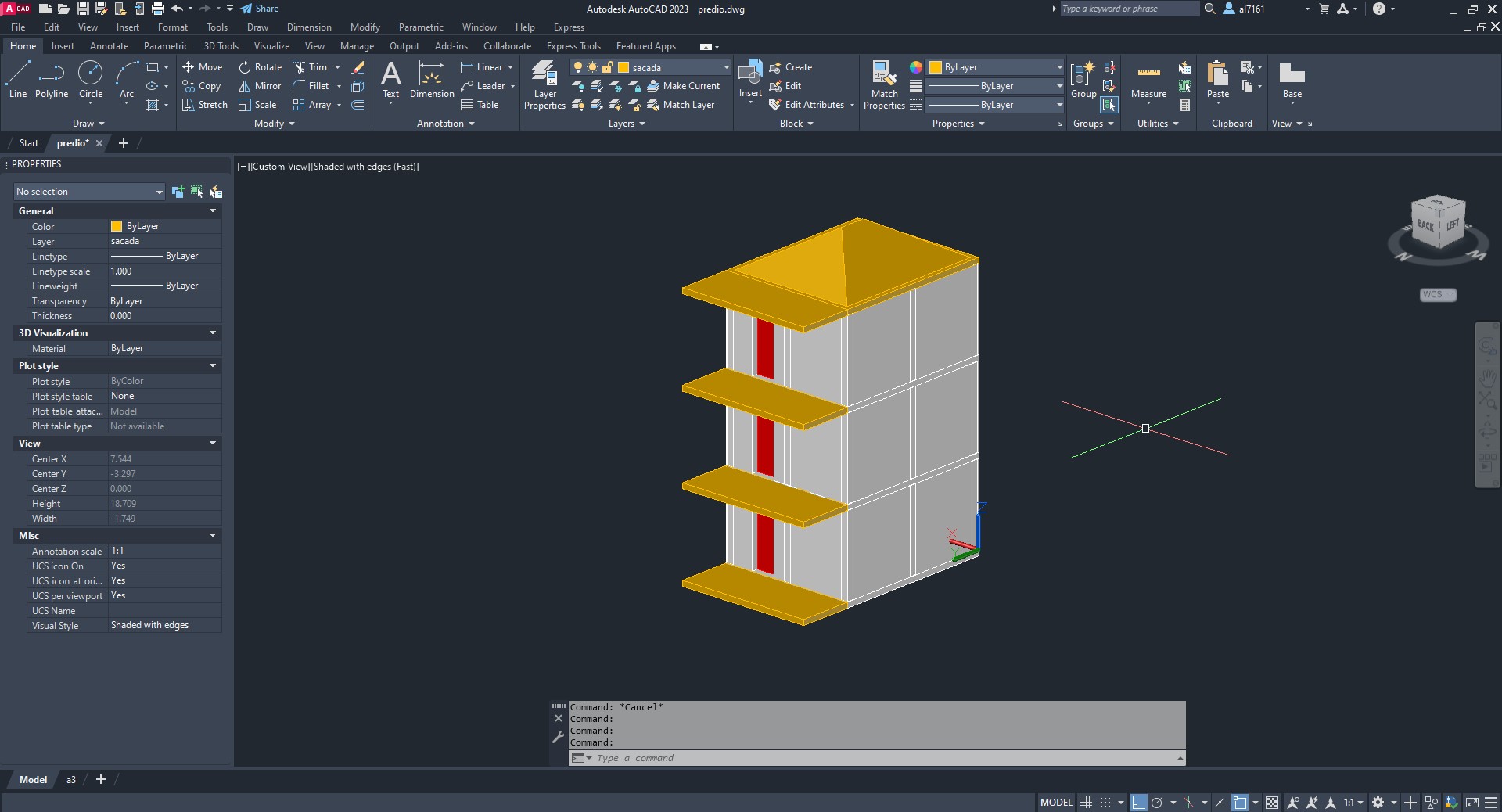
Task: Toggle the layer lock icon for sacada
Action: (x=607, y=67)
